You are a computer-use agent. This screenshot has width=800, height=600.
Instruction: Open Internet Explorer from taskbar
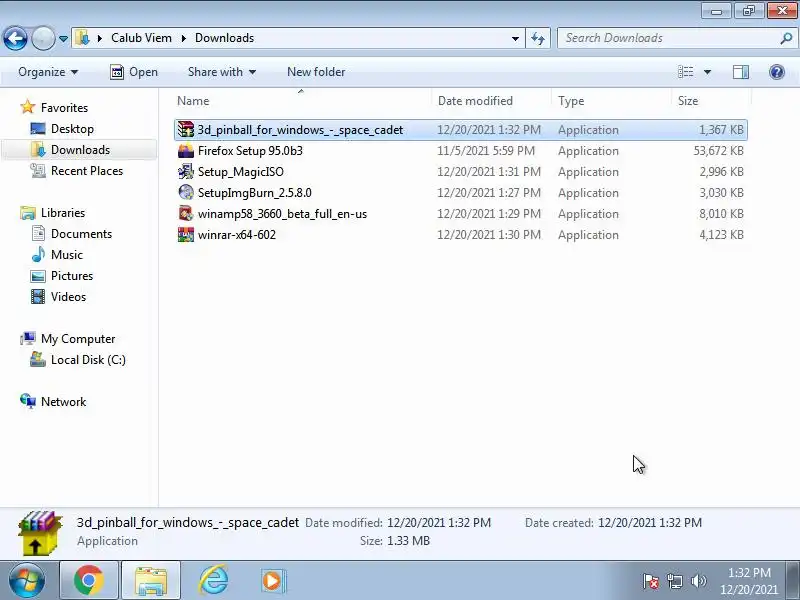(x=213, y=581)
